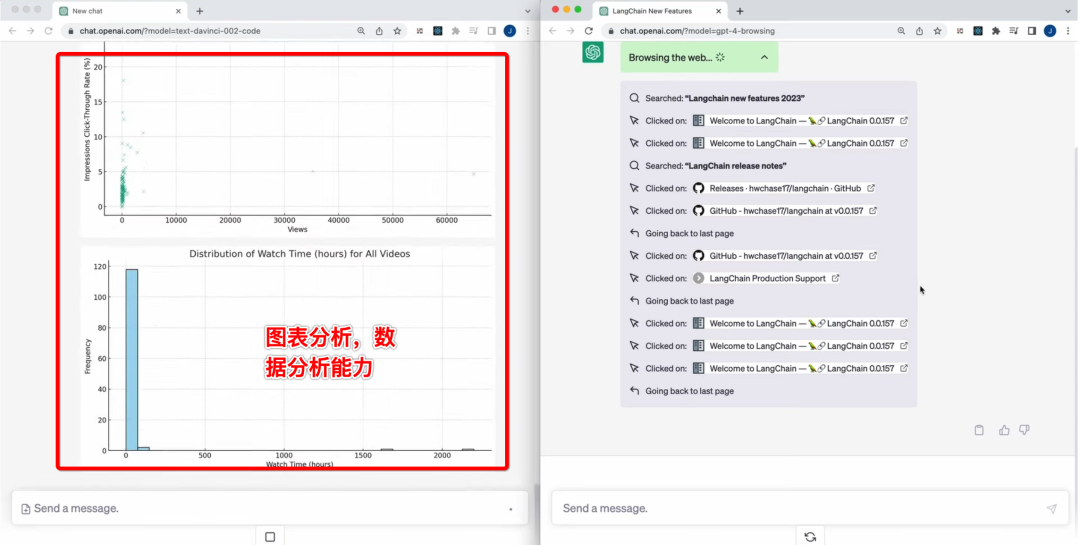
Task: Open a new tab in LangChain window
Action: (740, 11)
